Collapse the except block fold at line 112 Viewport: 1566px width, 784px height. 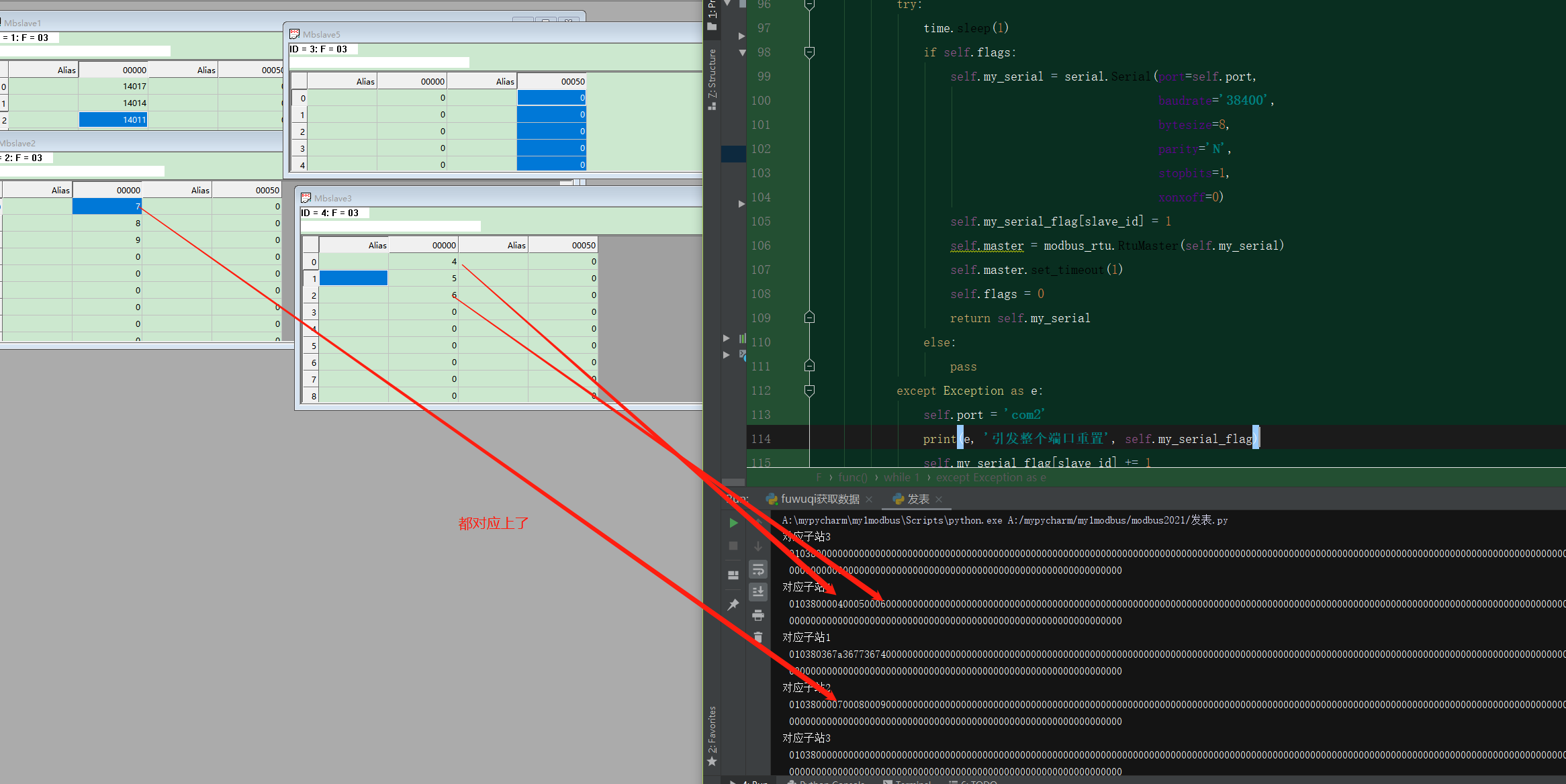(x=809, y=391)
